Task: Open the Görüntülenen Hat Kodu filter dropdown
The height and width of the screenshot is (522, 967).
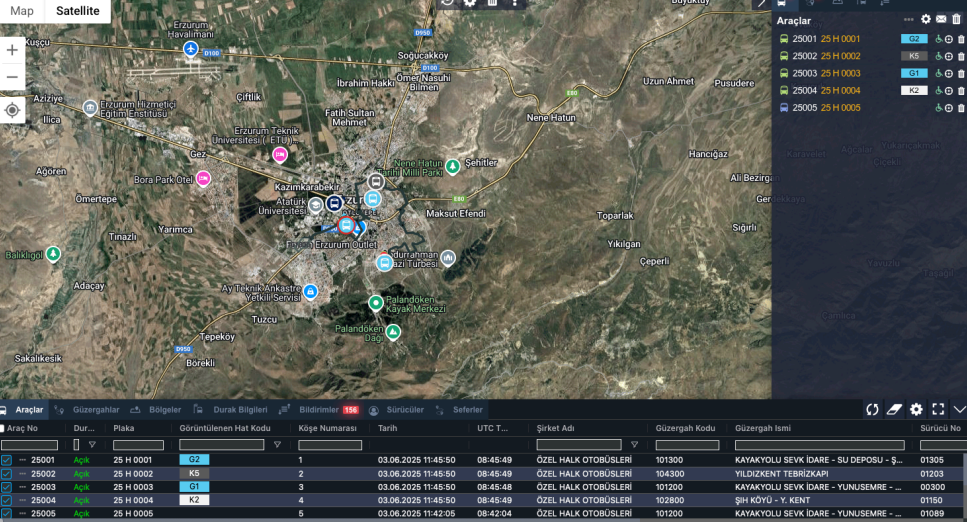Action: [x=277, y=445]
